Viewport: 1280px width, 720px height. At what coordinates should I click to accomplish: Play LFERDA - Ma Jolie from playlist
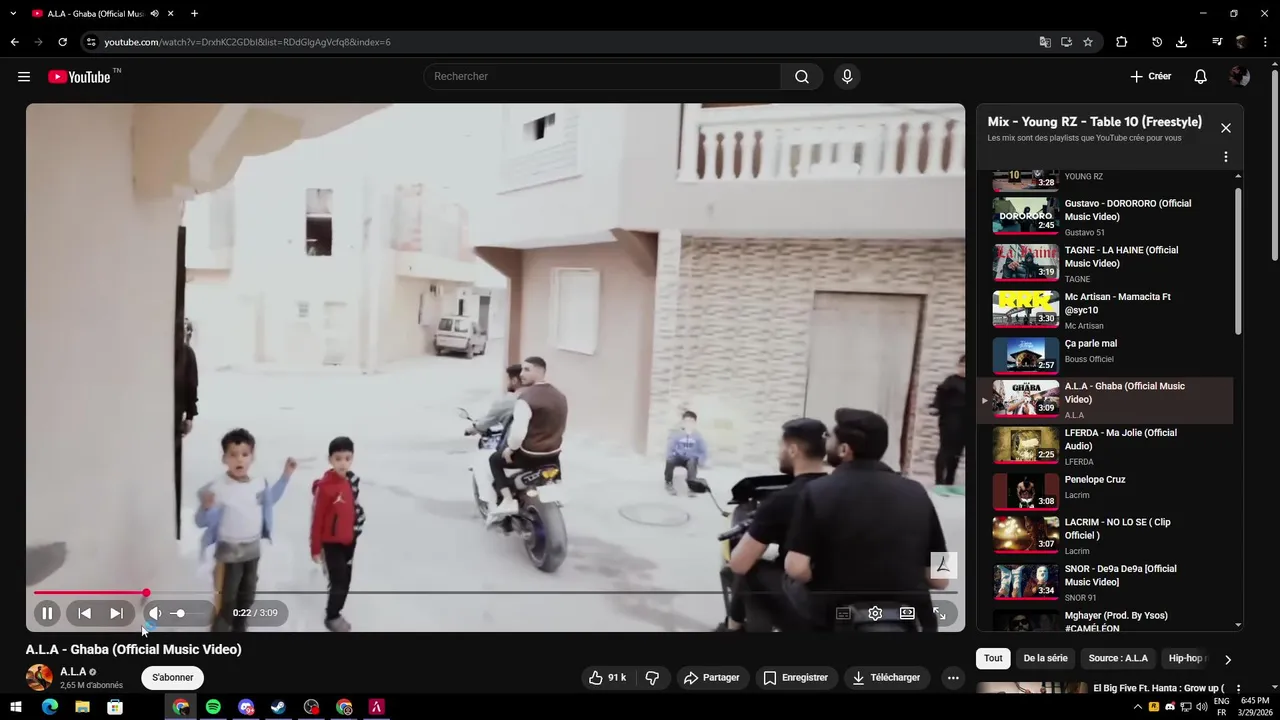(x=1105, y=445)
